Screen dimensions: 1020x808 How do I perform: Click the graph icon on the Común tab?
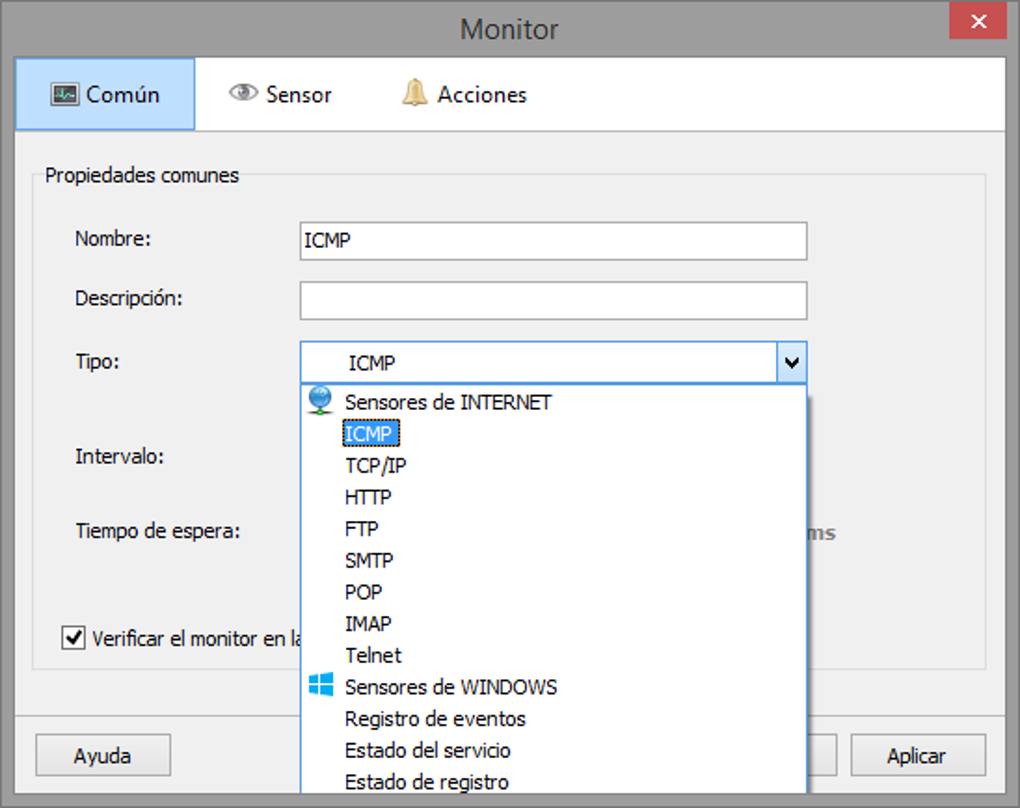(66, 94)
